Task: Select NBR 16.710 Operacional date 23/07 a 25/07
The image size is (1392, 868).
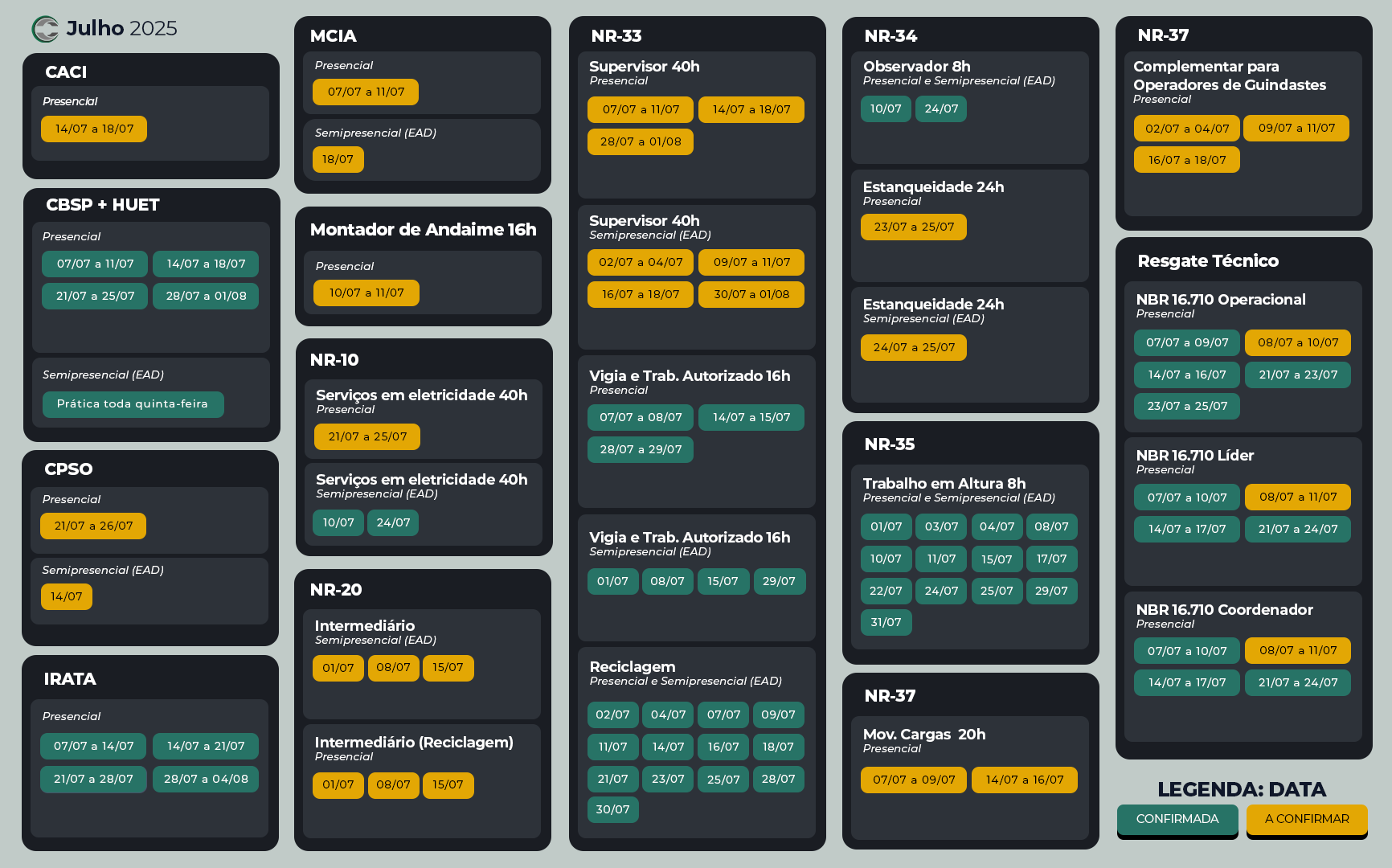Action: coord(1187,406)
